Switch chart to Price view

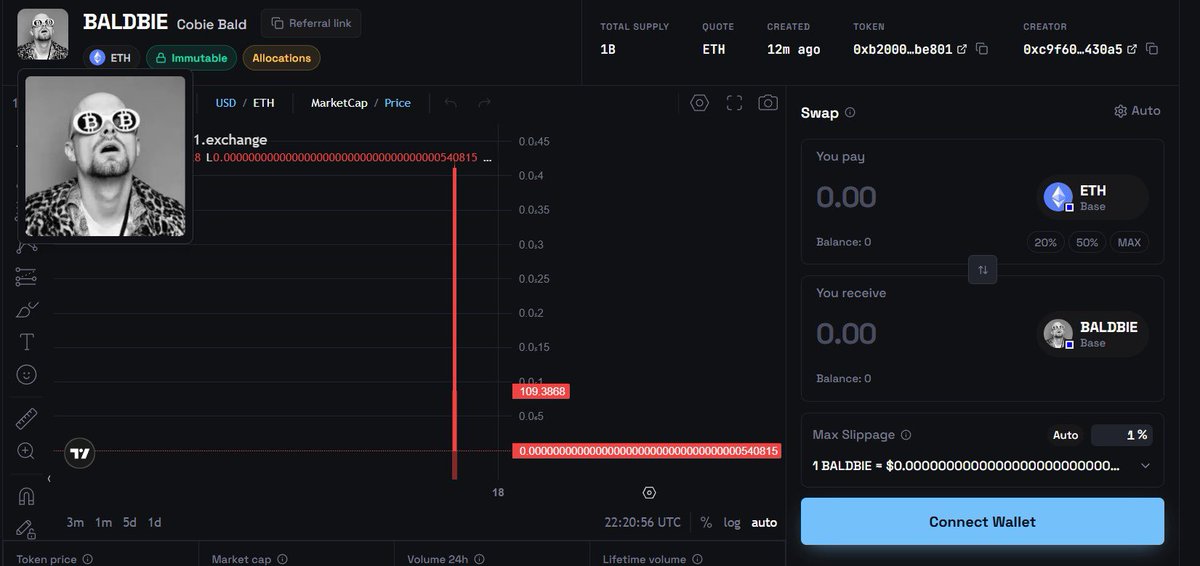click(x=398, y=103)
